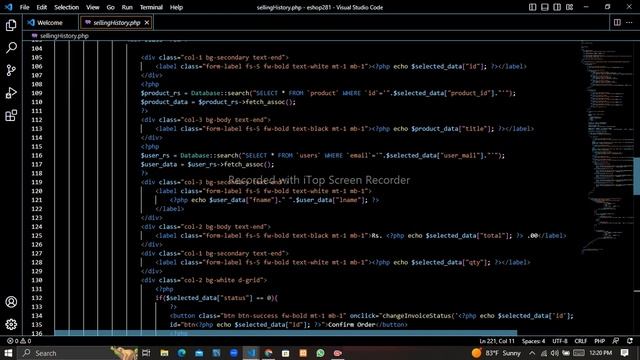The height and width of the screenshot is (360, 640).
Task: Click the vertical scrollbar thumb in editor
Action: coord(636,176)
